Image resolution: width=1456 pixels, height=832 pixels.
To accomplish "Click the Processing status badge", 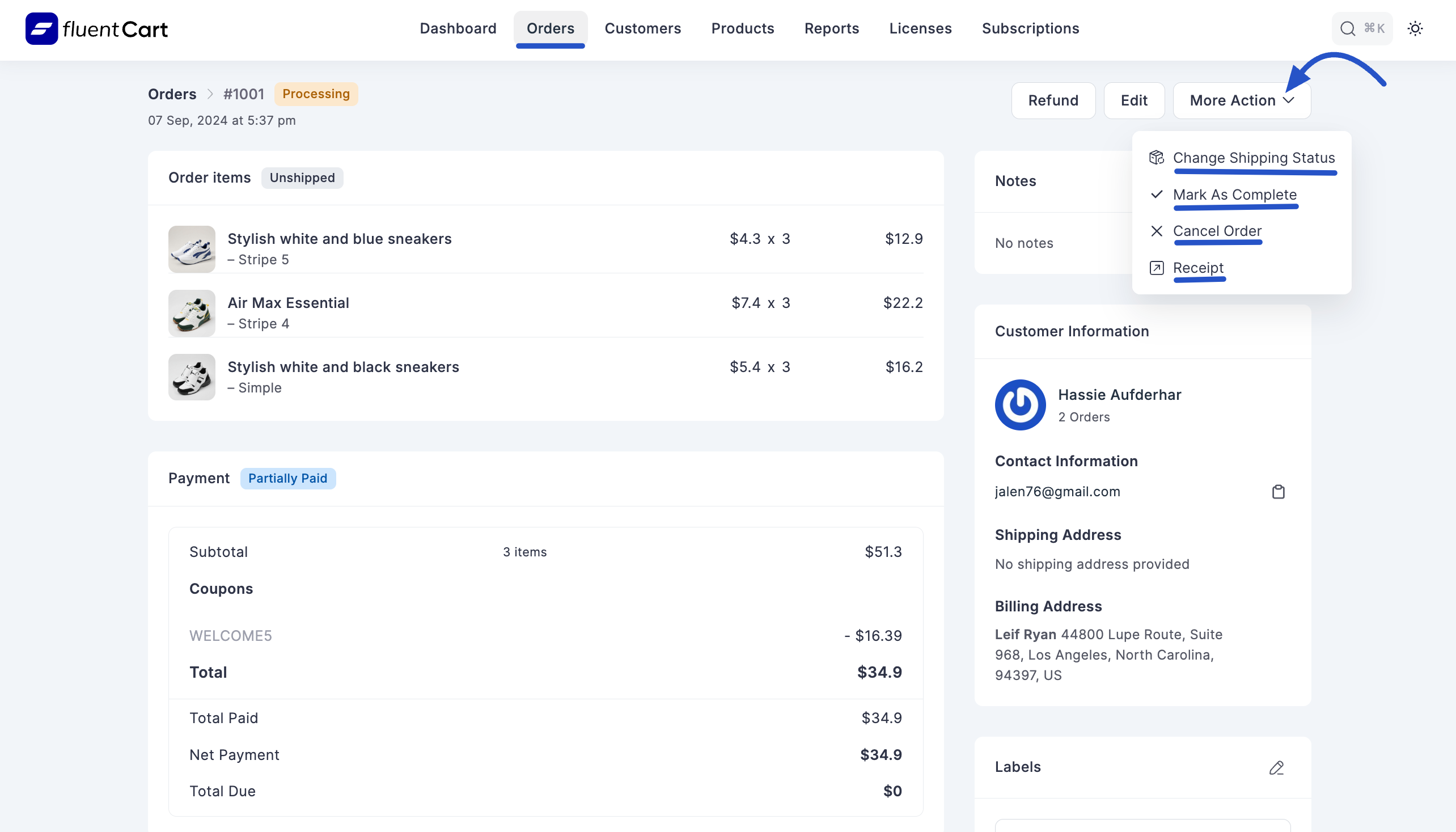I will tap(316, 94).
